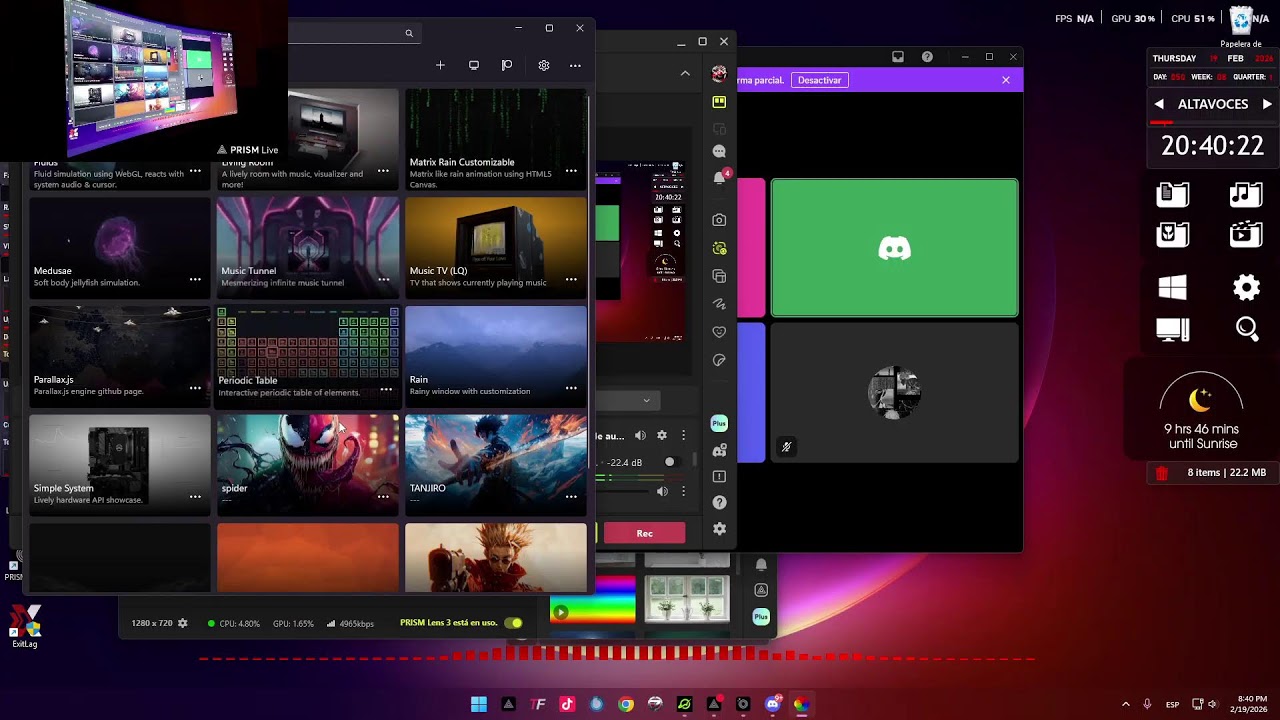1280x720 pixels.
Task: Turn off the PRISM Lens 3 in-use toggle
Action: (513, 623)
